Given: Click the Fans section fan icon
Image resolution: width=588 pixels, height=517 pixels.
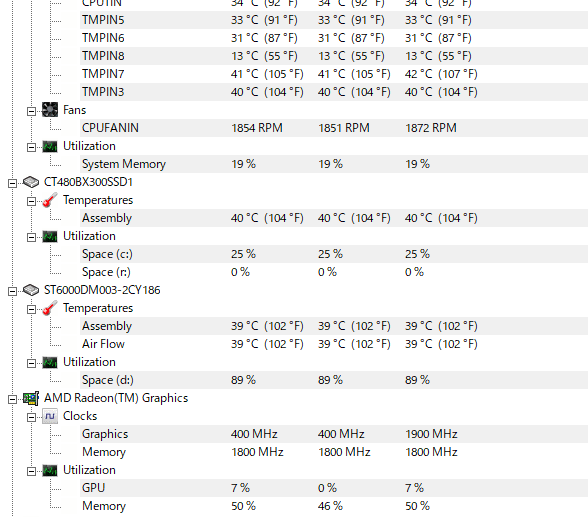Looking at the screenshot, I should click(x=50, y=110).
